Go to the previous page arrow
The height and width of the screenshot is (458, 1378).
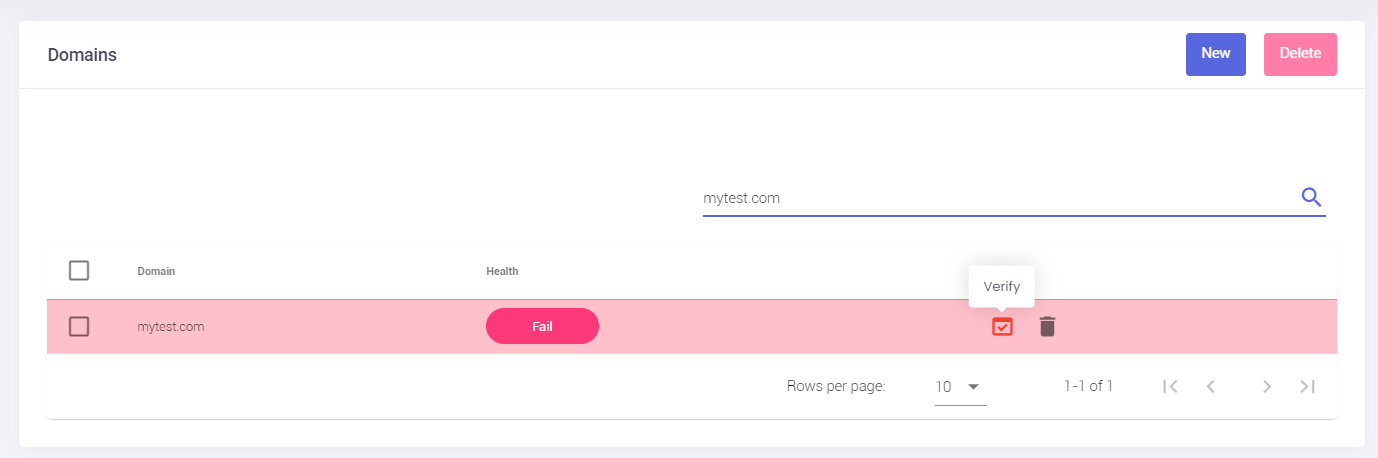tap(1210, 386)
